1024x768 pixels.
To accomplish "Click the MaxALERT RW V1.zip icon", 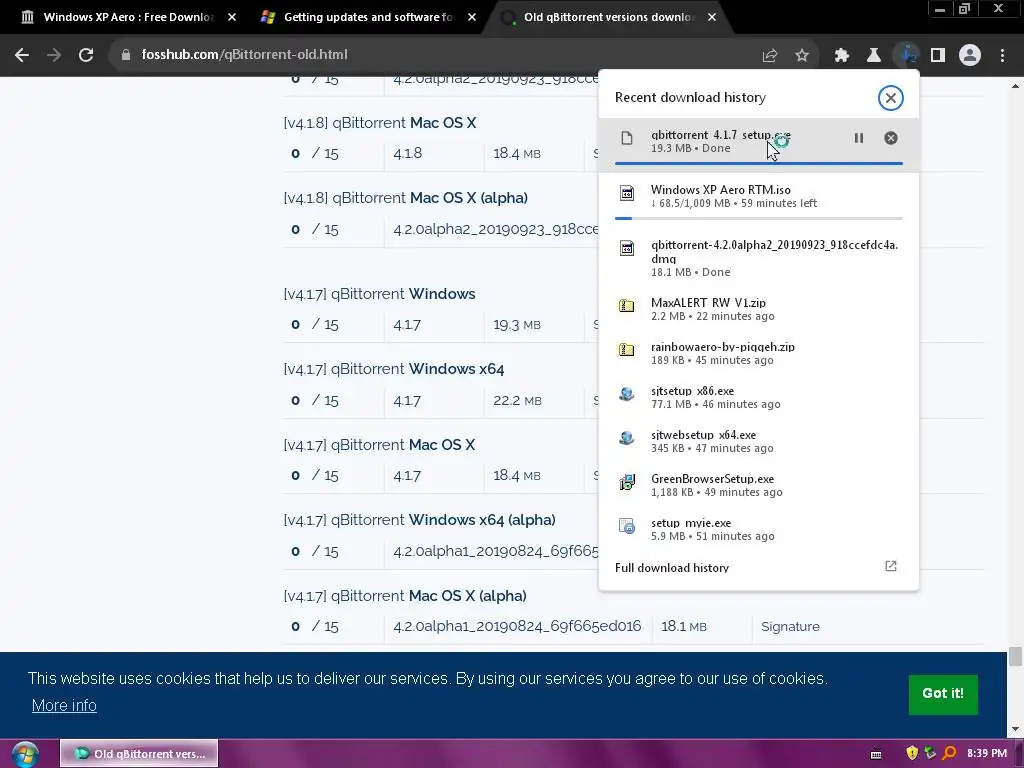I will (x=626, y=305).
